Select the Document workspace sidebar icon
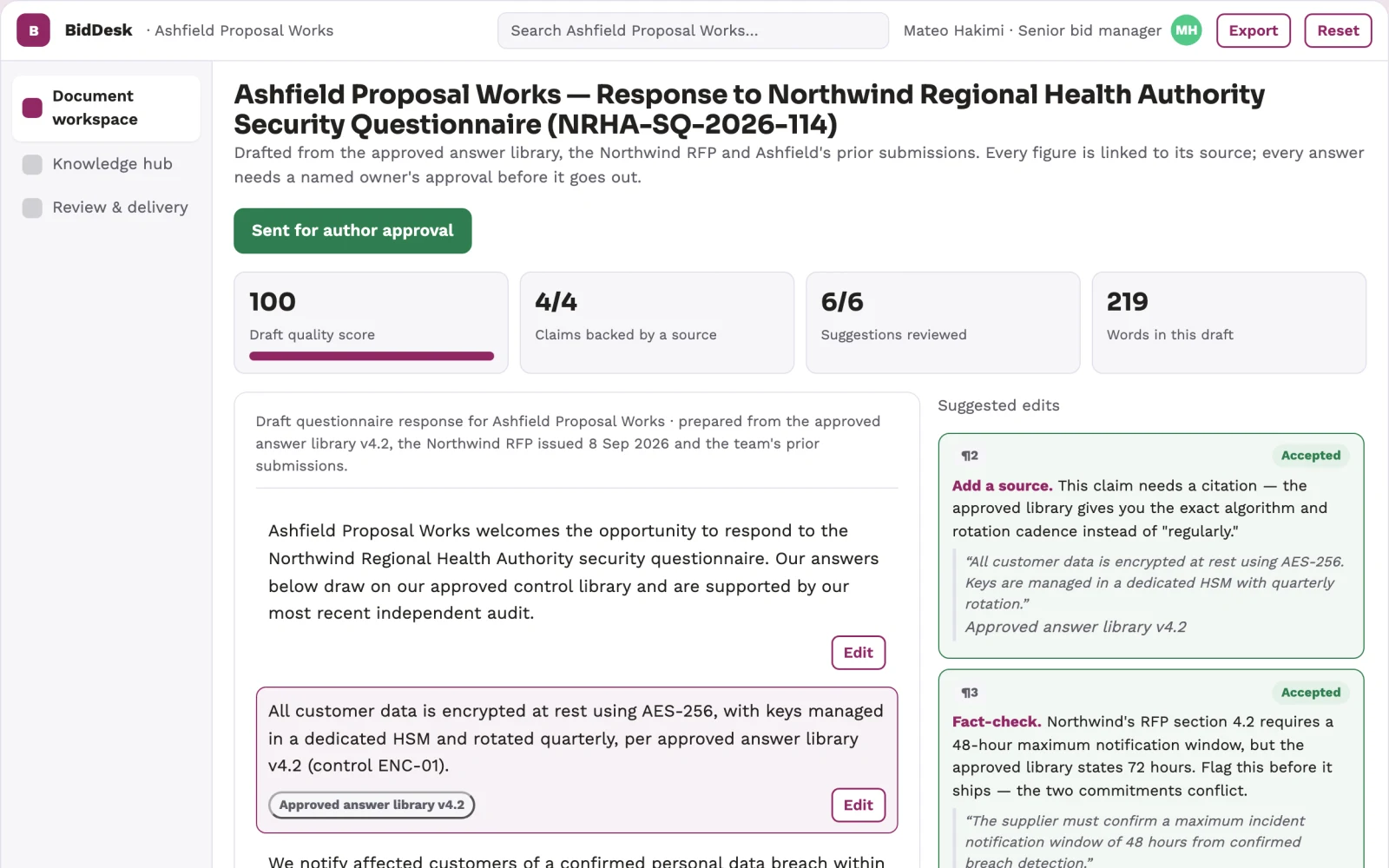 click(32, 108)
